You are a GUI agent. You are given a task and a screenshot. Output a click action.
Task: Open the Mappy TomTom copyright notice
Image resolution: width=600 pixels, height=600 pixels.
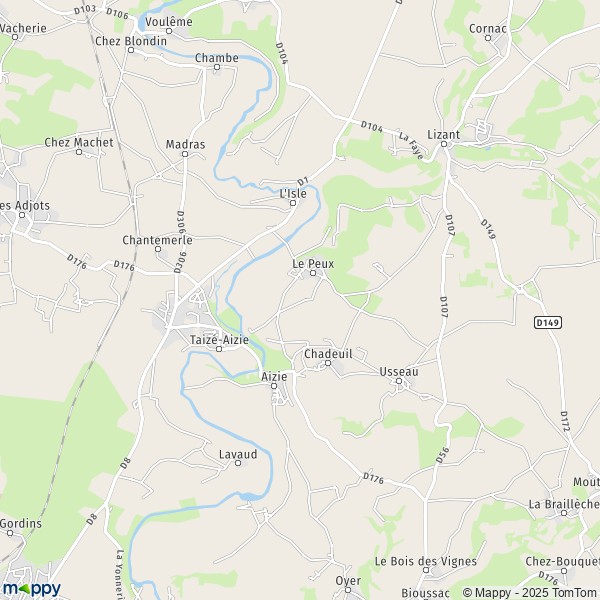[531, 593]
